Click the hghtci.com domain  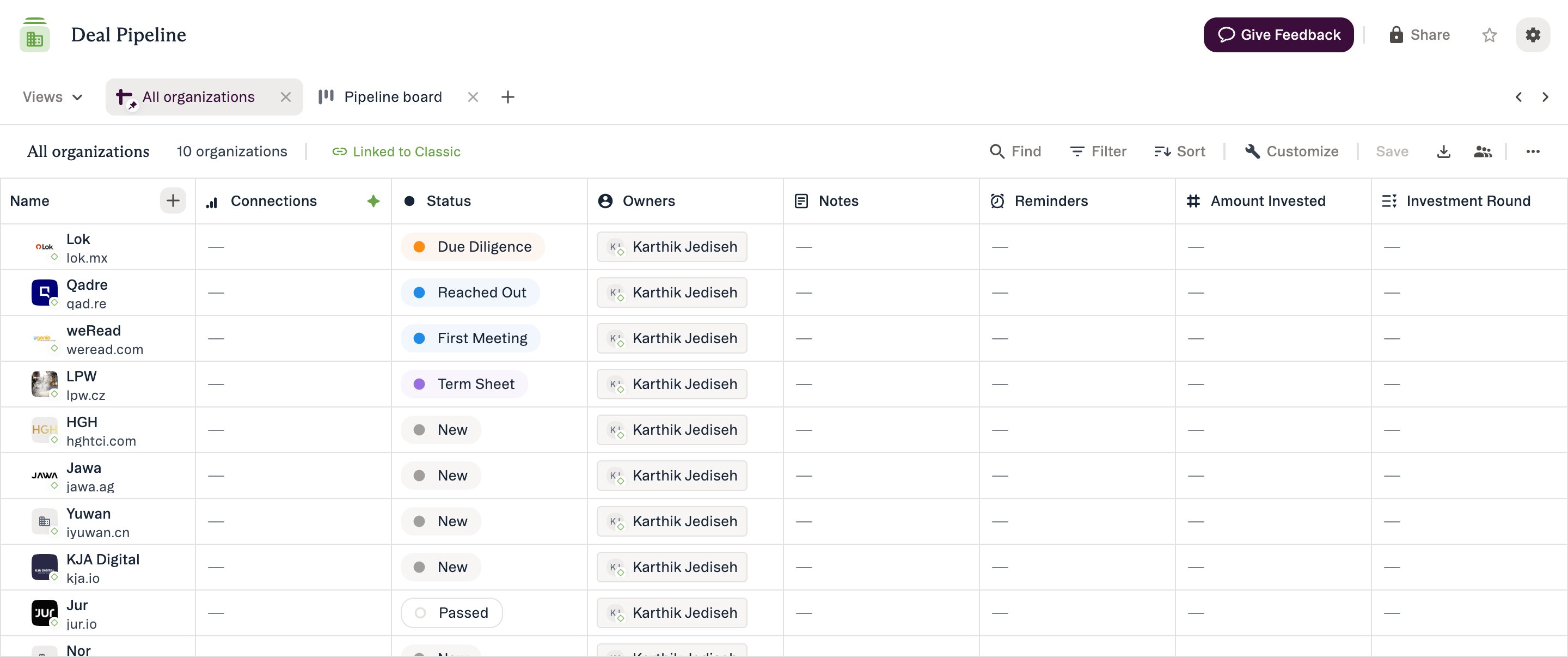click(x=101, y=441)
